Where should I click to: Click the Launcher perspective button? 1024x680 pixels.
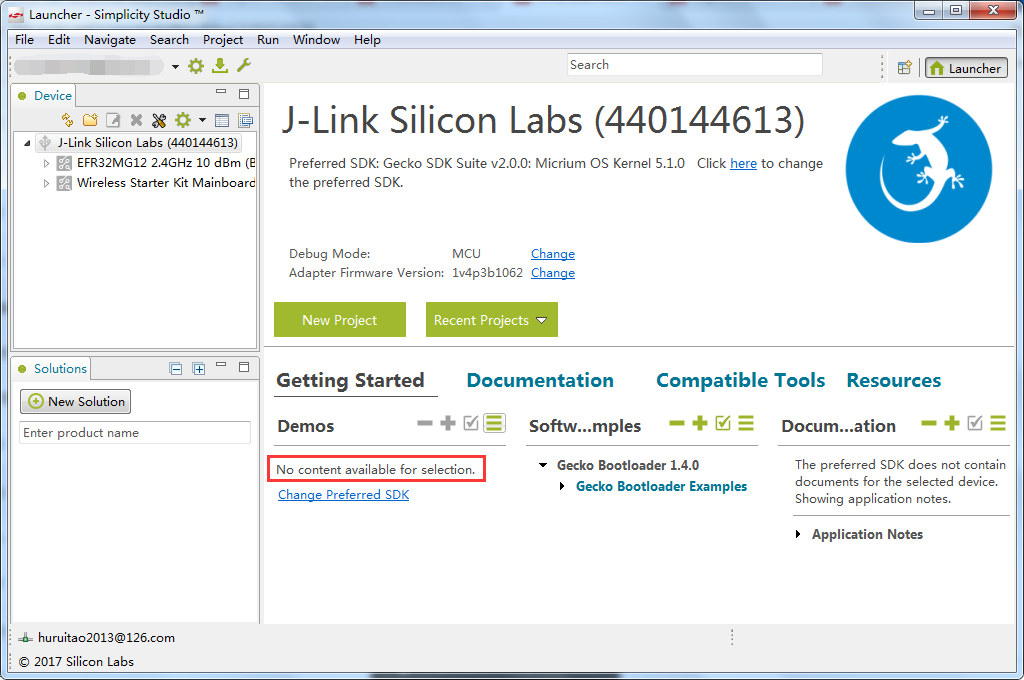(x=967, y=68)
